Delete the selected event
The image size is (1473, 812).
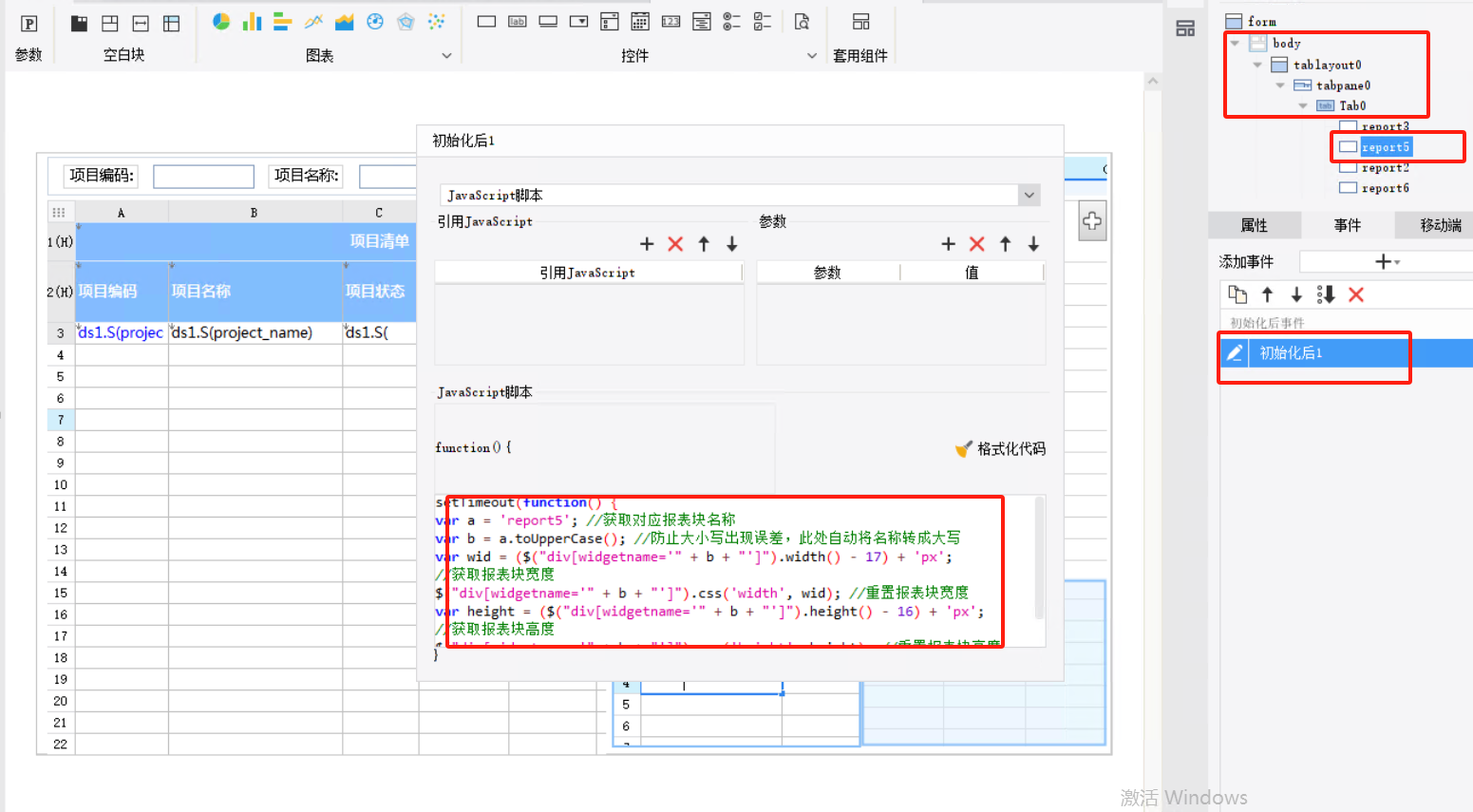pos(1356,294)
